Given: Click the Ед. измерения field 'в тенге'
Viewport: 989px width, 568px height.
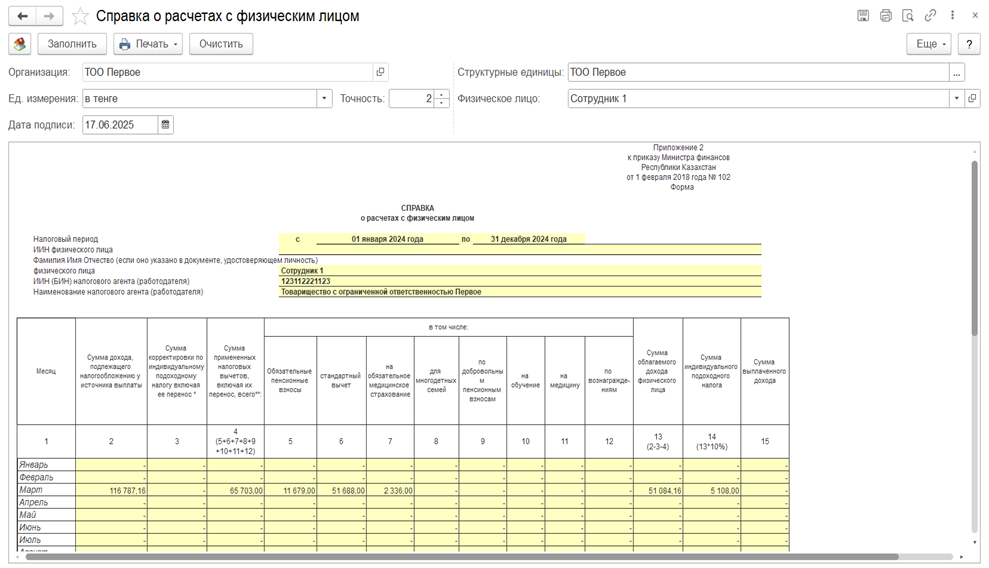Looking at the screenshot, I should pyautogui.click(x=199, y=98).
